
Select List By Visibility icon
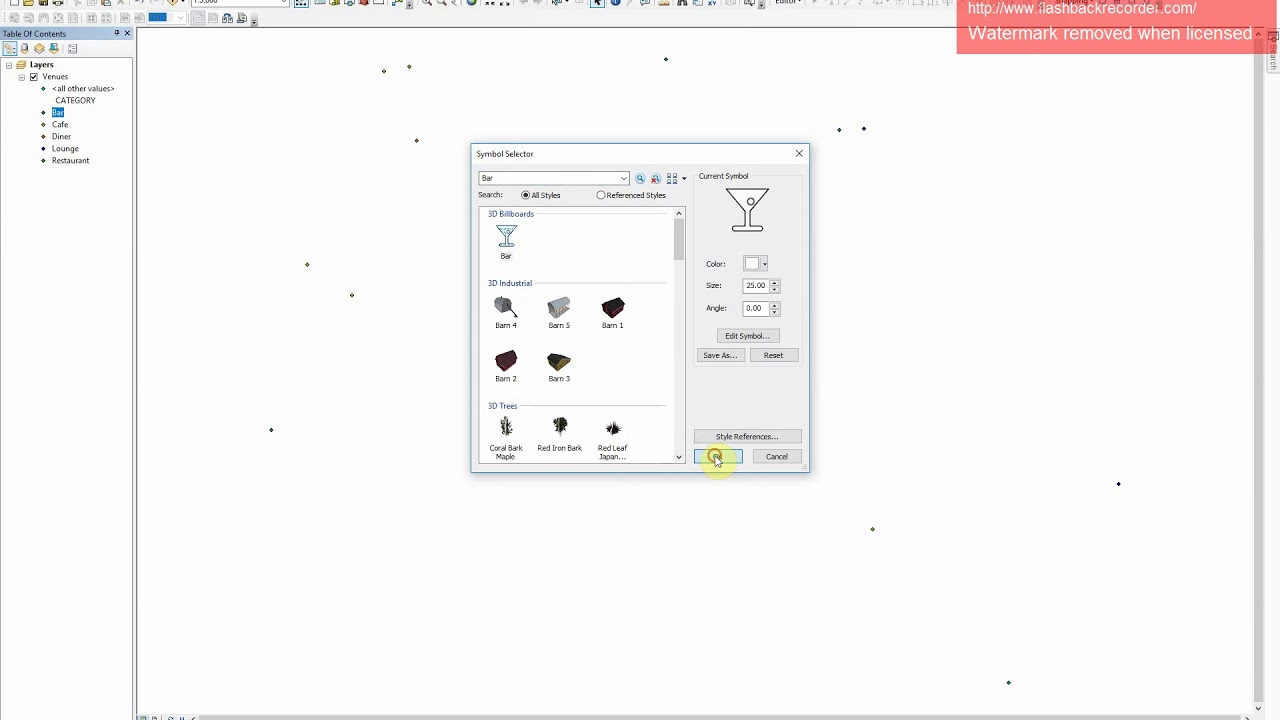39,48
